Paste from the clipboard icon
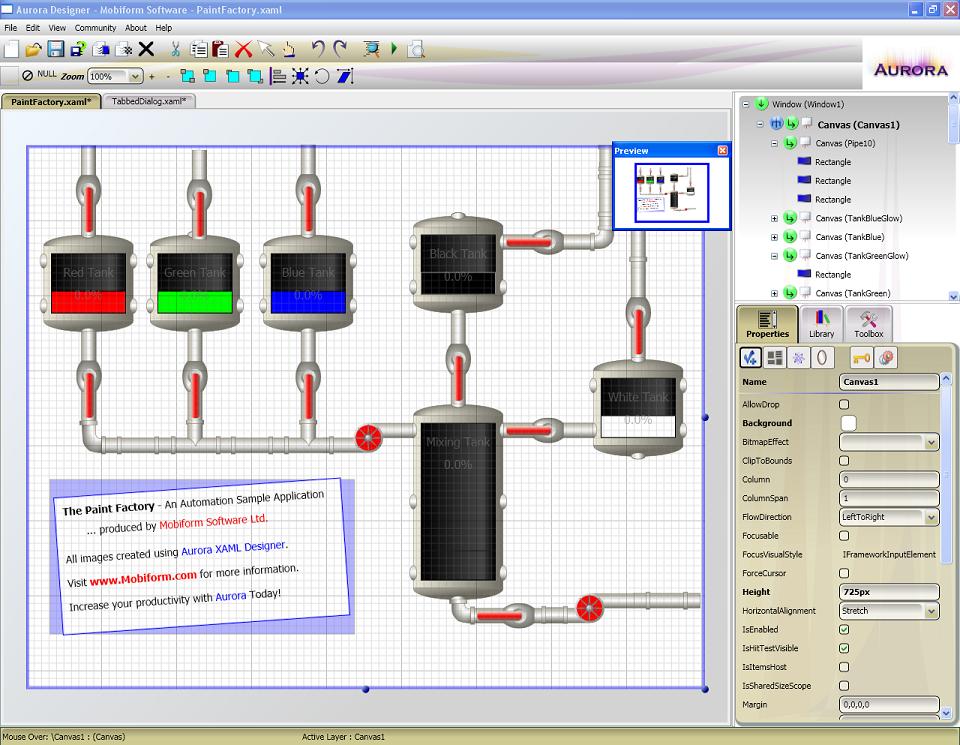Viewport: 960px width, 745px height. click(x=220, y=49)
